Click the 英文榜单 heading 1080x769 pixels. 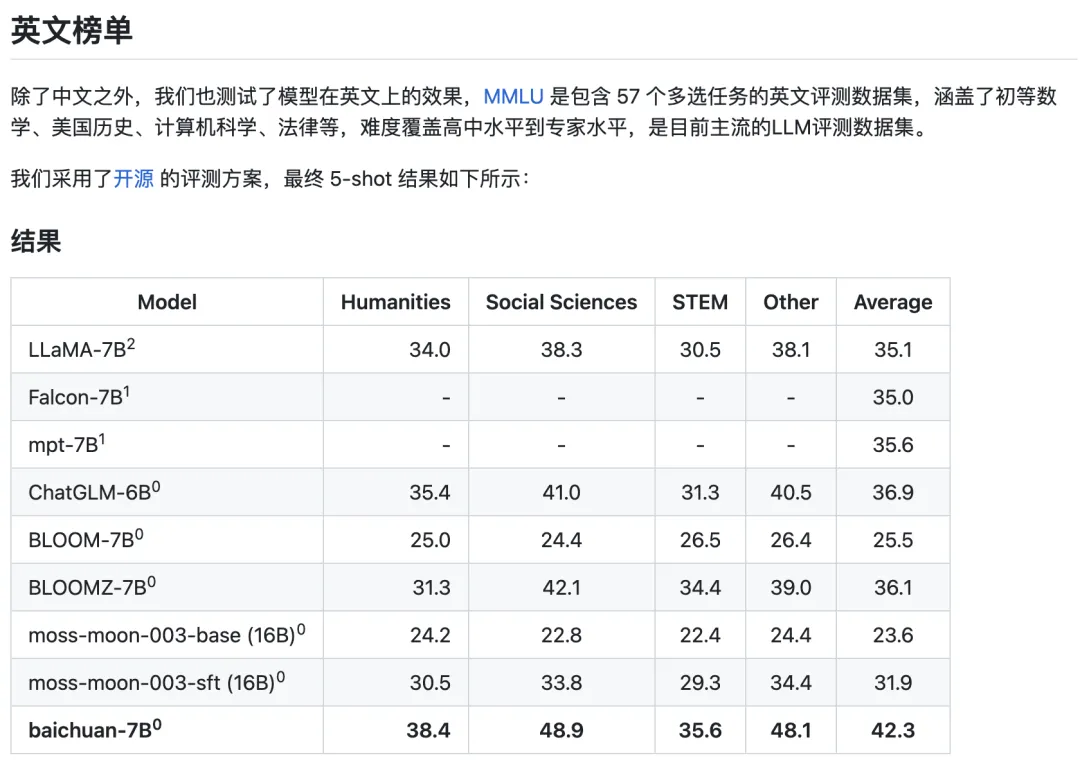pyautogui.click(x=71, y=30)
